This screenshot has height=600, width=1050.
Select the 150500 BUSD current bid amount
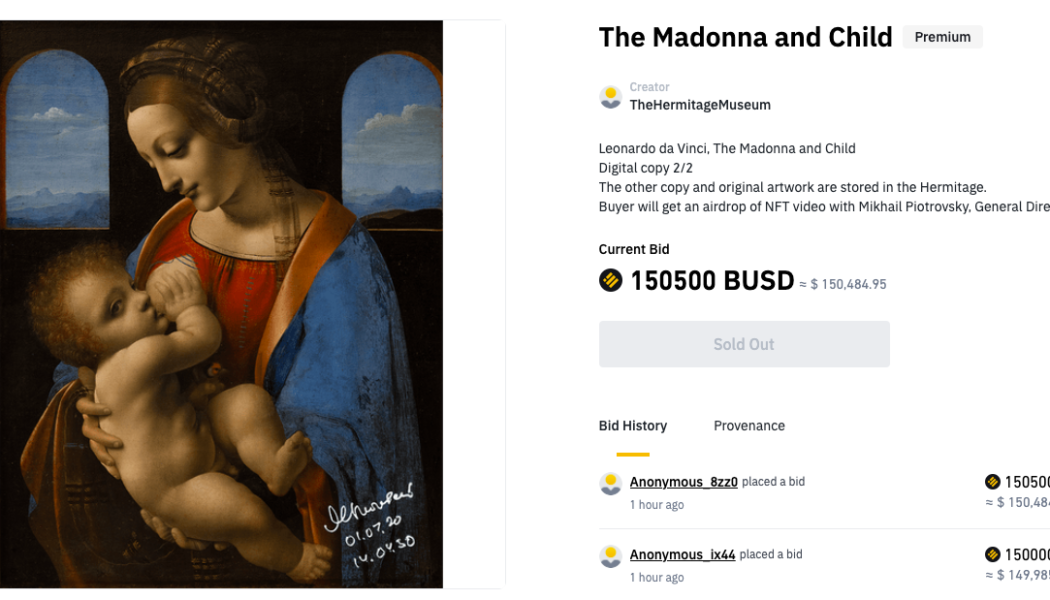[712, 281]
